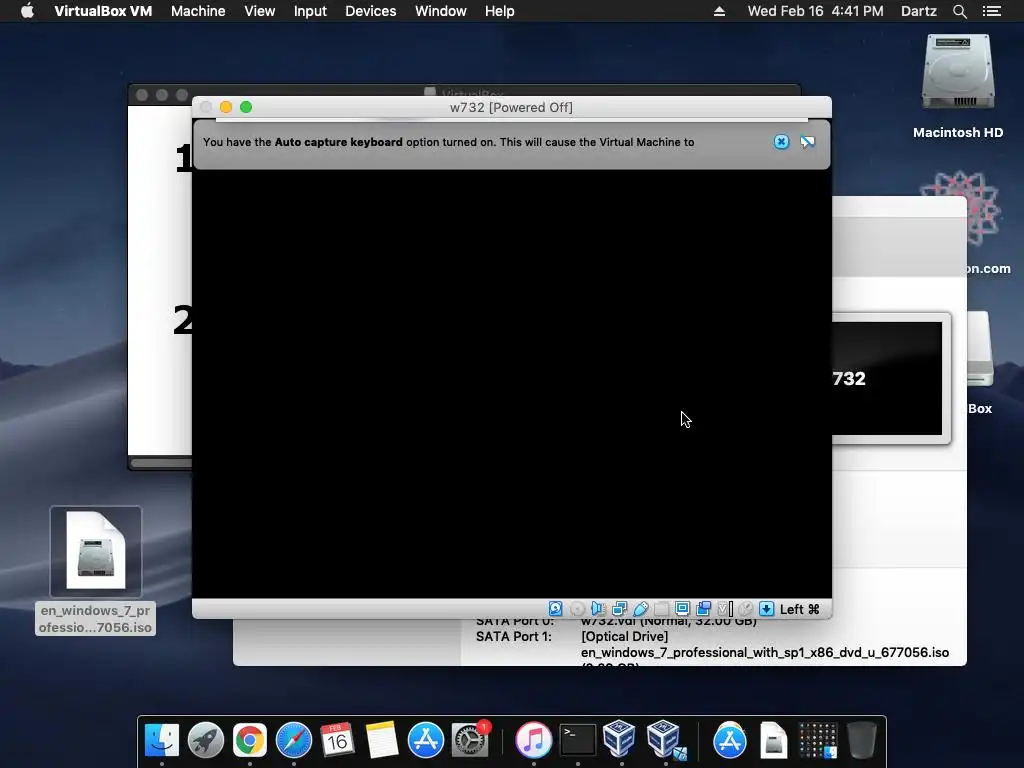Image resolution: width=1024 pixels, height=768 pixels.
Task: Dismiss the Auto capture keyboard notification
Action: pos(781,142)
